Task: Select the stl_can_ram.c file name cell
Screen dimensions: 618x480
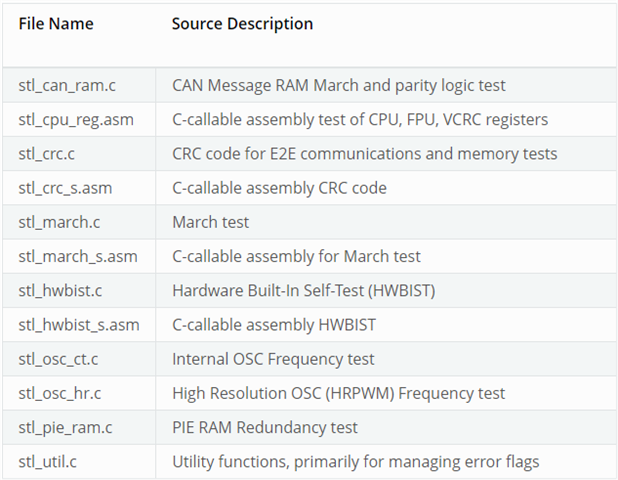Action: pos(68,86)
